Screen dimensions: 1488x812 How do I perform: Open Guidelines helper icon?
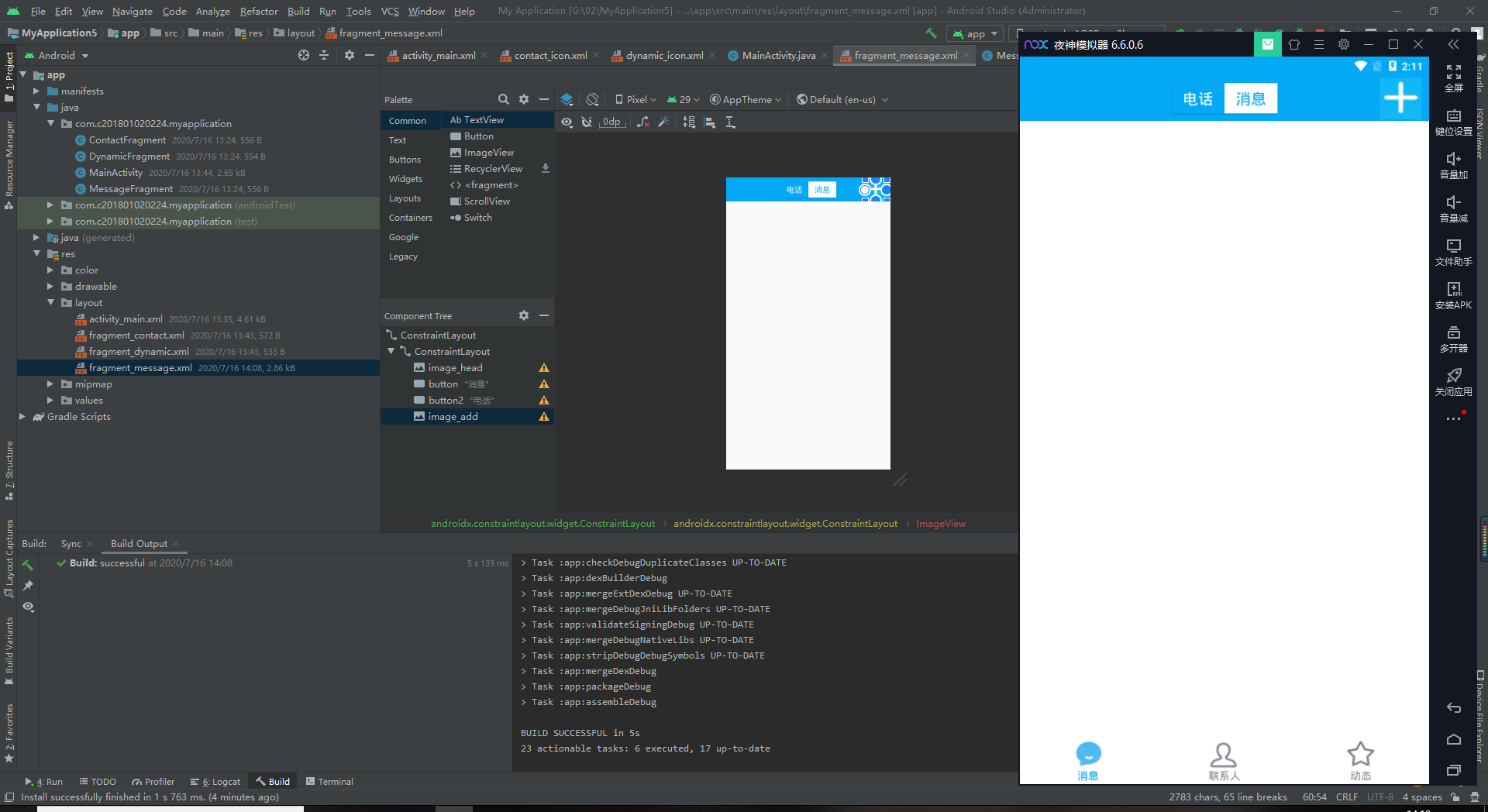[730, 122]
